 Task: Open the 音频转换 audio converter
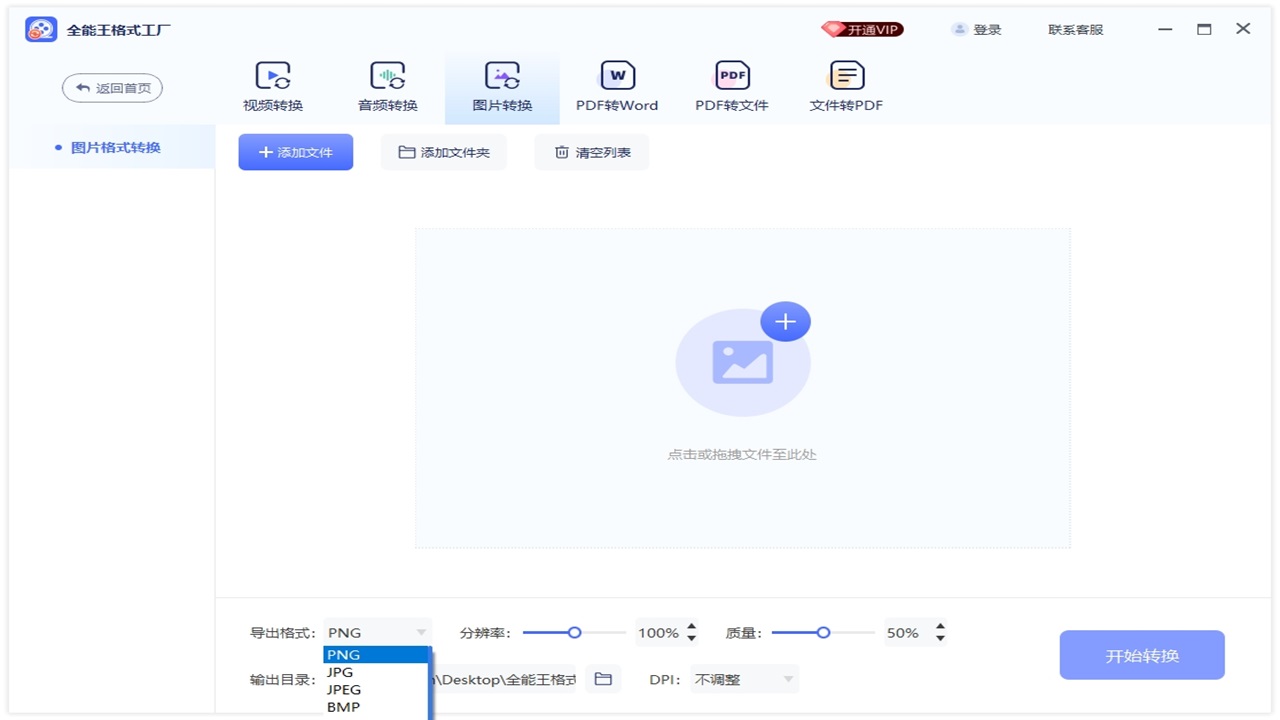tap(387, 85)
